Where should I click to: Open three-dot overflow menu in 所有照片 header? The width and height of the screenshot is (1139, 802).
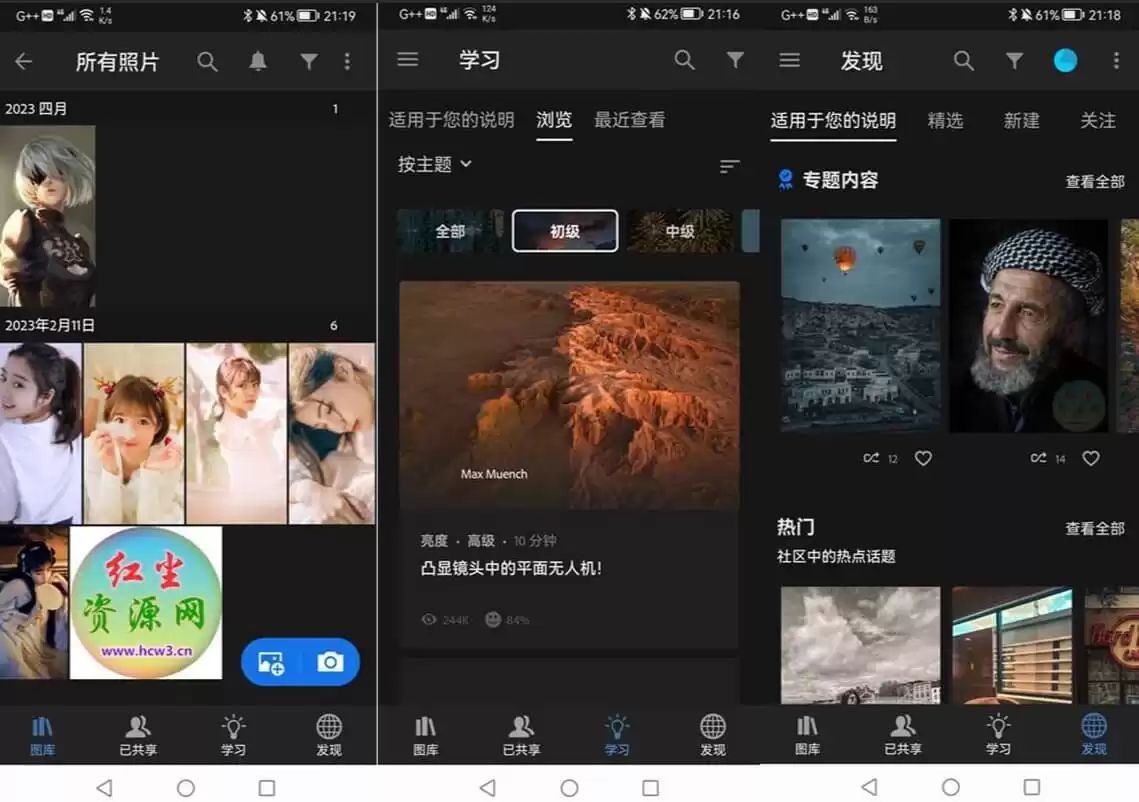pyautogui.click(x=347, y=62)
